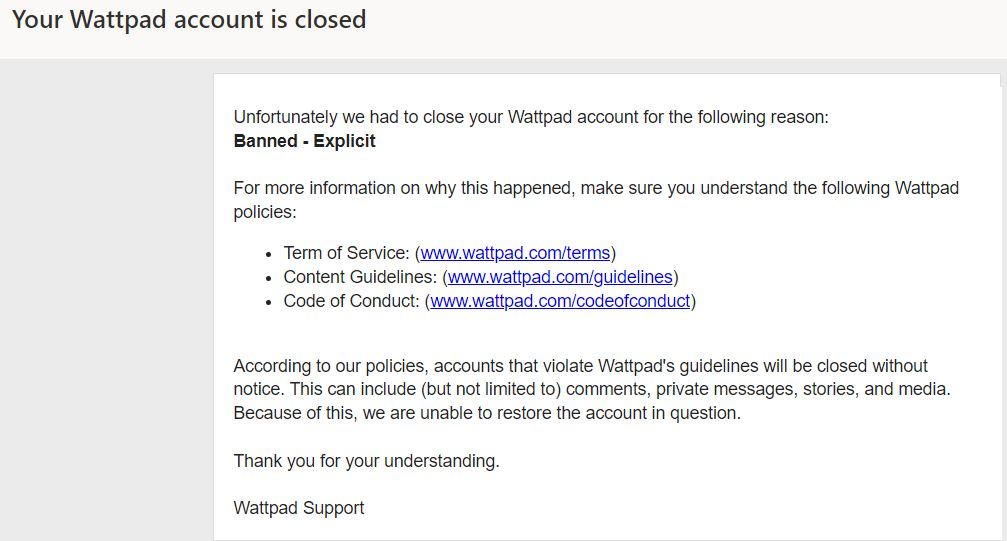This screenshot has width=1007, height=541.
Task: Click the bullet point before Term of Service
Action: 269,254
